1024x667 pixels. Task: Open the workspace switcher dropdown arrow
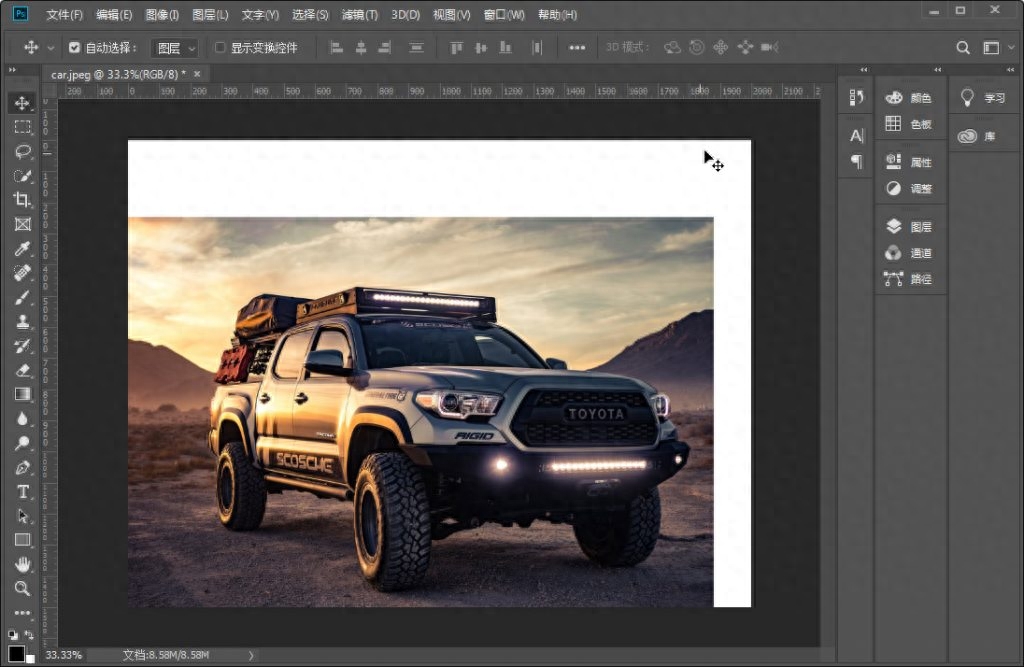click(1012, 47)
